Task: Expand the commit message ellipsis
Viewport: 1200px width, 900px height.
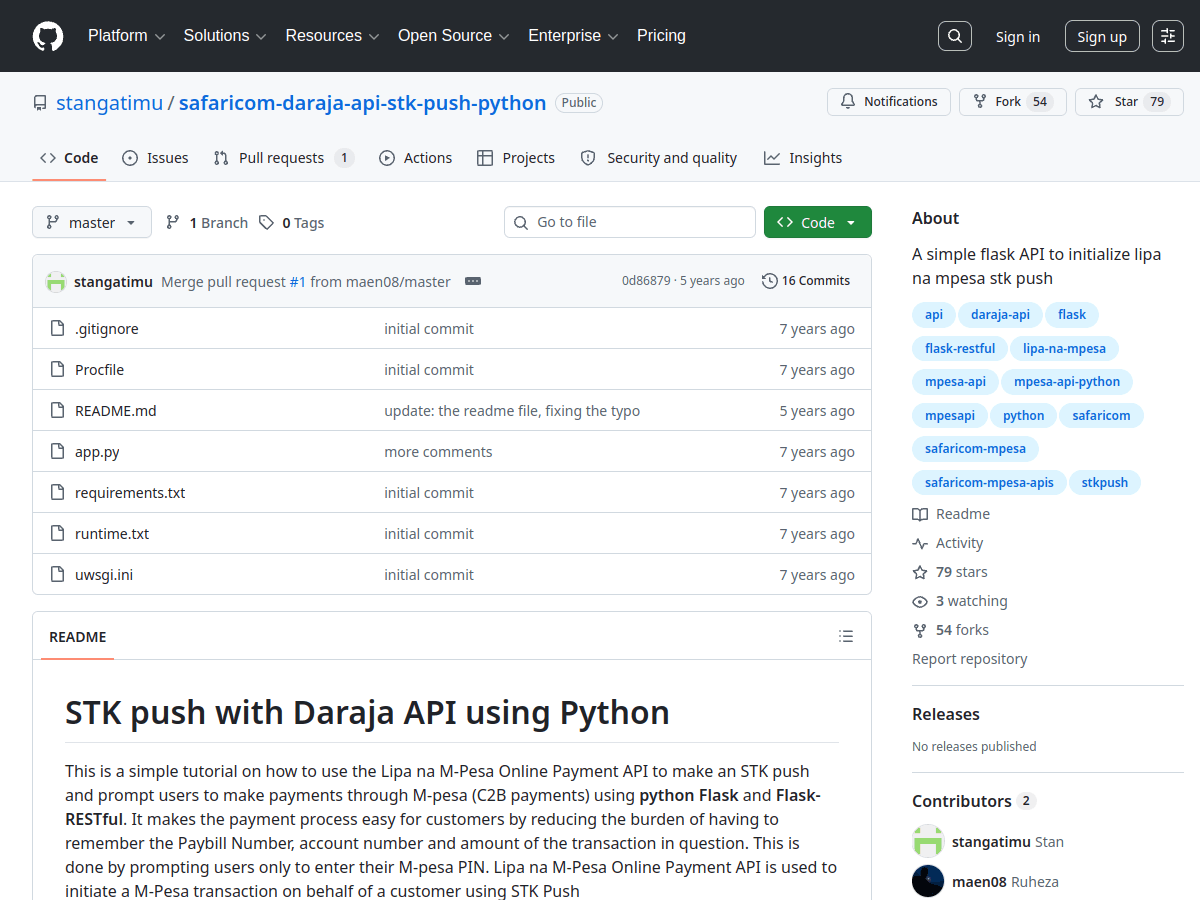Action: pos(473,281)
